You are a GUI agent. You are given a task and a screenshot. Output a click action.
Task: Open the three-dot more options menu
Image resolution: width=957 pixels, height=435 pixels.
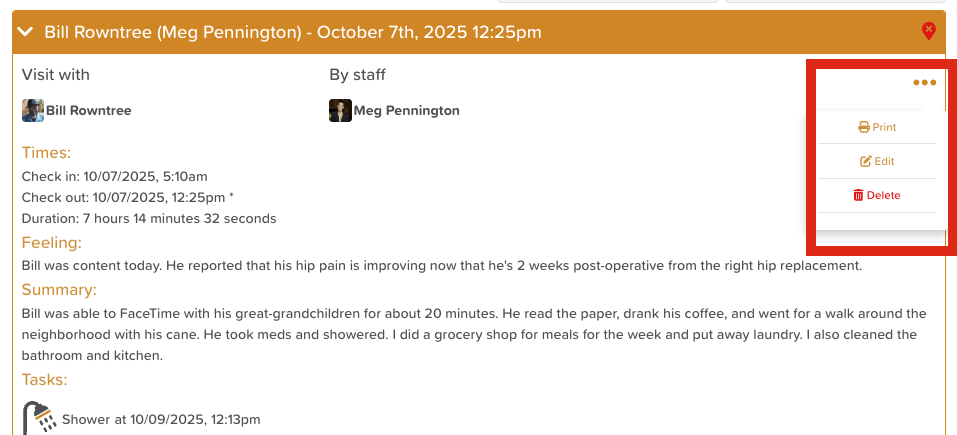(x=924, y=83)
